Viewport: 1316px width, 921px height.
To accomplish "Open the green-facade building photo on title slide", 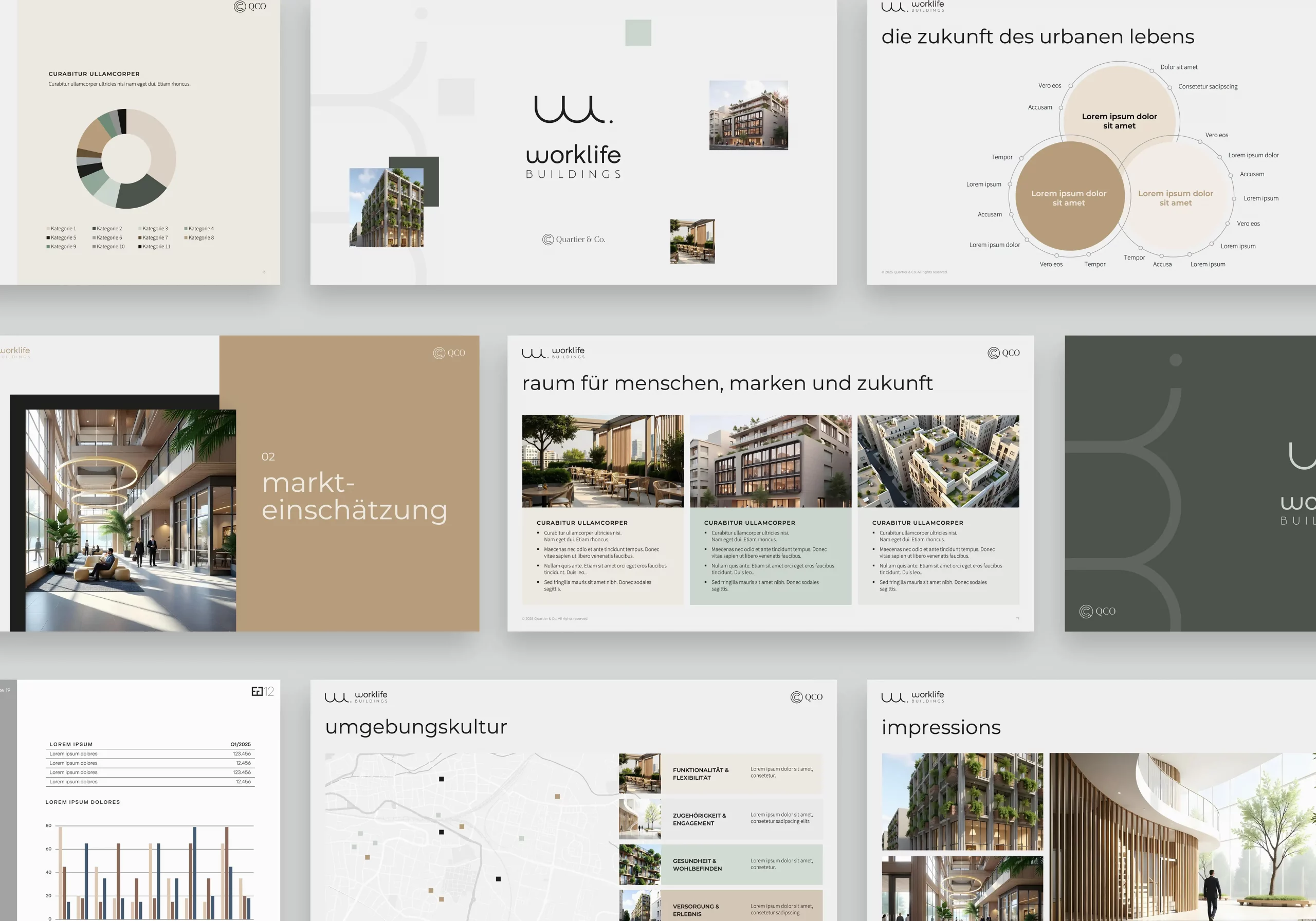I will [386, 208].
